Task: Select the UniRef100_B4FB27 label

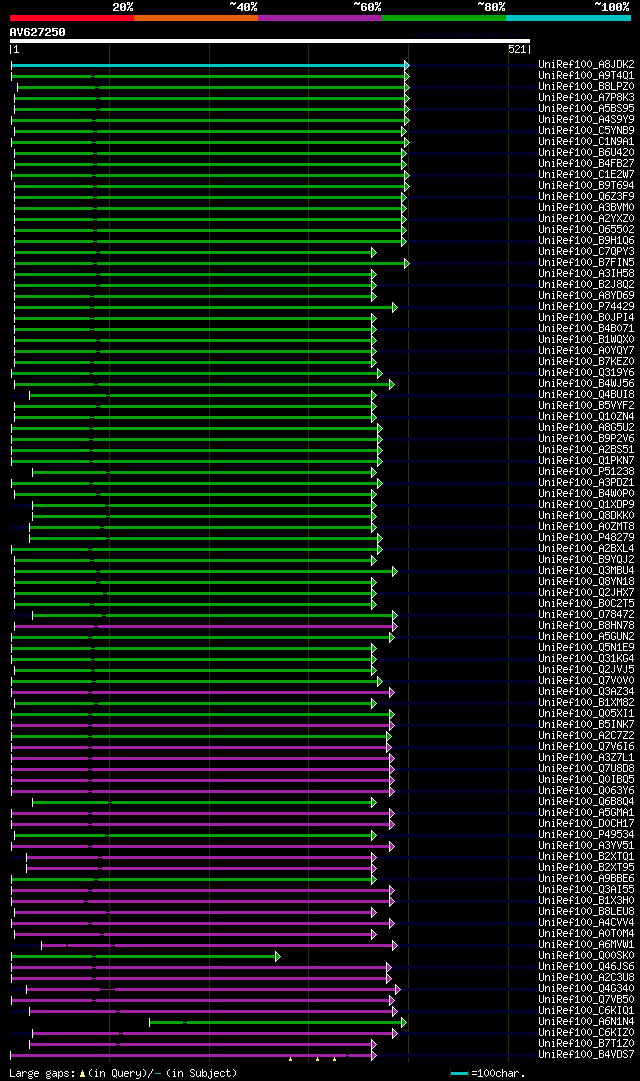Action: coord(586,163)
